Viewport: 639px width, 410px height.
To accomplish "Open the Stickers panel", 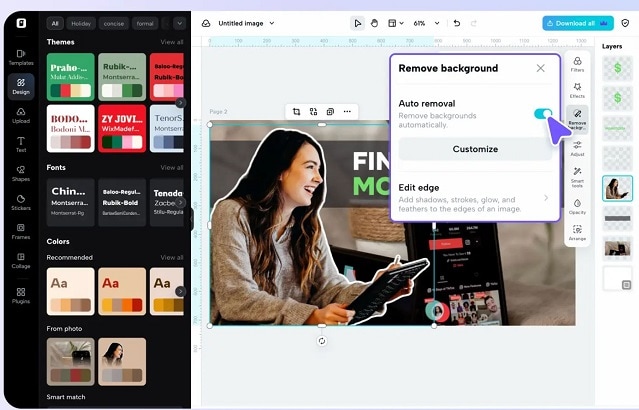I will 21,202.
